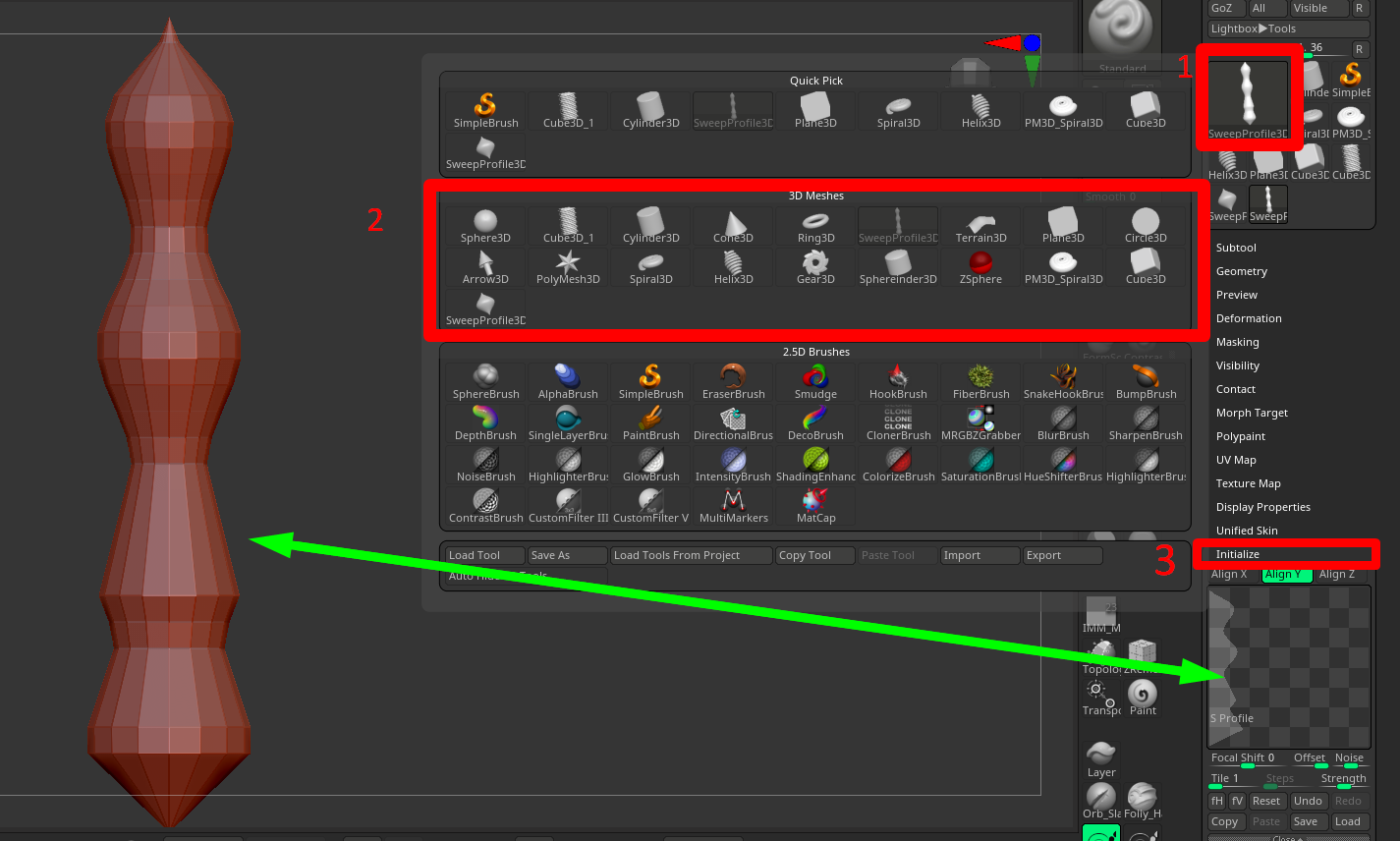Choose the ClonerBrush

point(898,423)
